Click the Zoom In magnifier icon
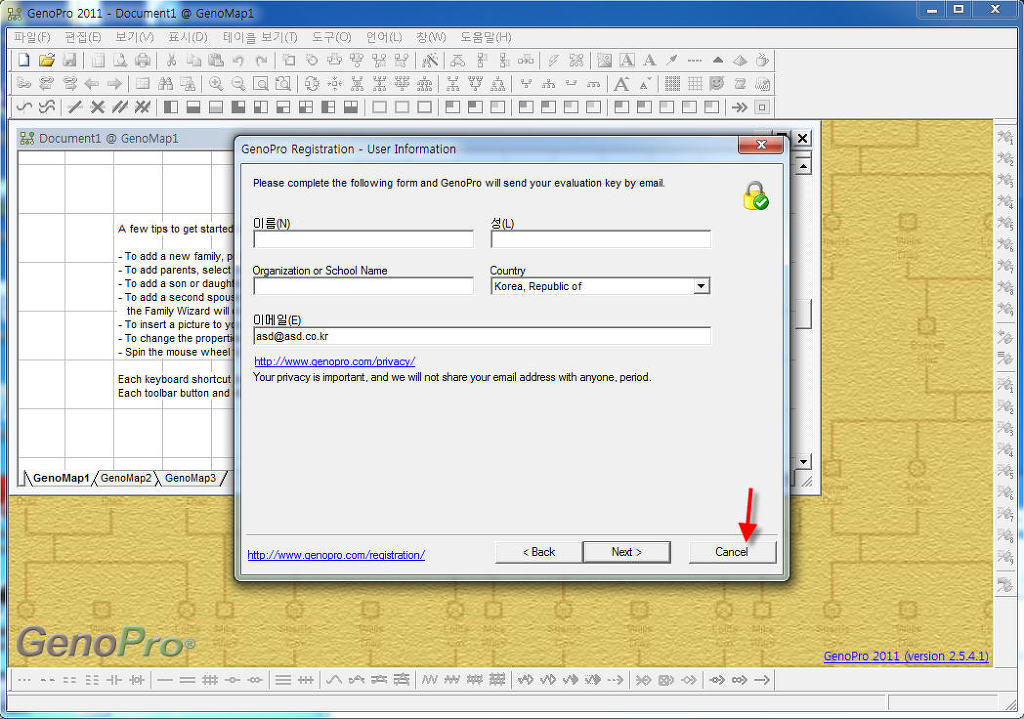Viewport: 1024px width, 719px height. 216,84
